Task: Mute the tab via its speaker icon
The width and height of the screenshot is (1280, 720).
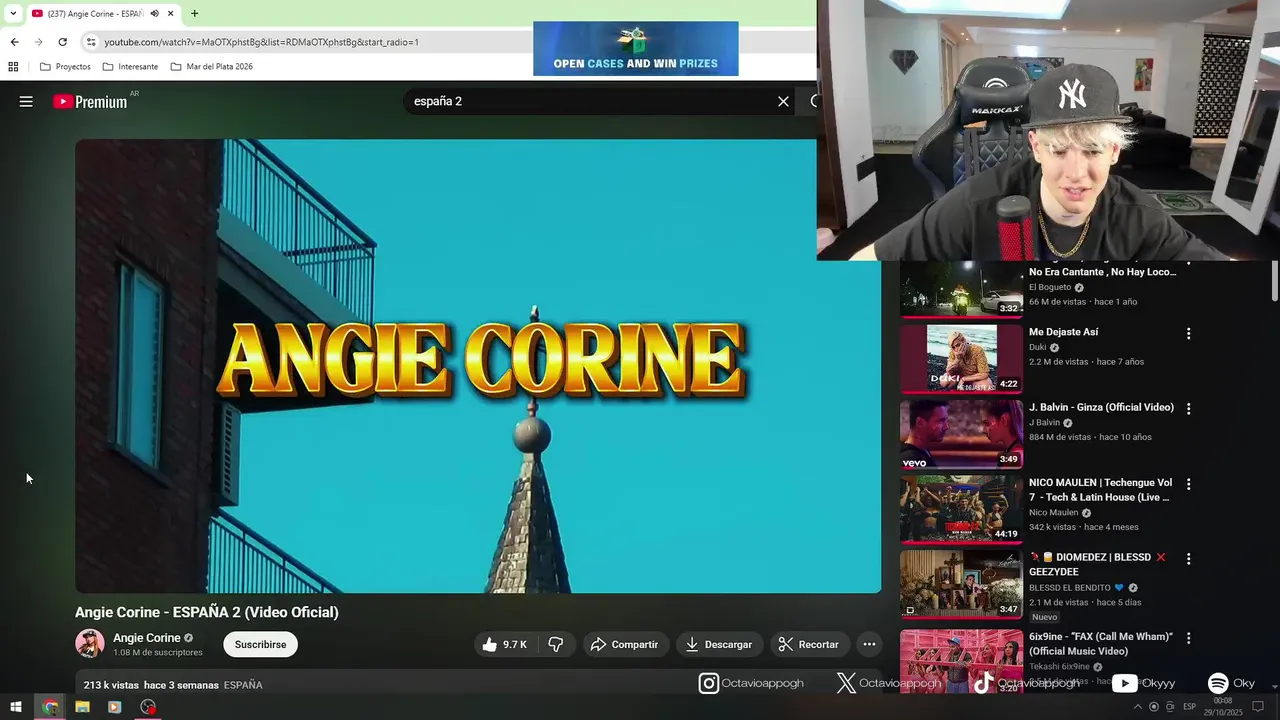Action: tap(155, 14)
